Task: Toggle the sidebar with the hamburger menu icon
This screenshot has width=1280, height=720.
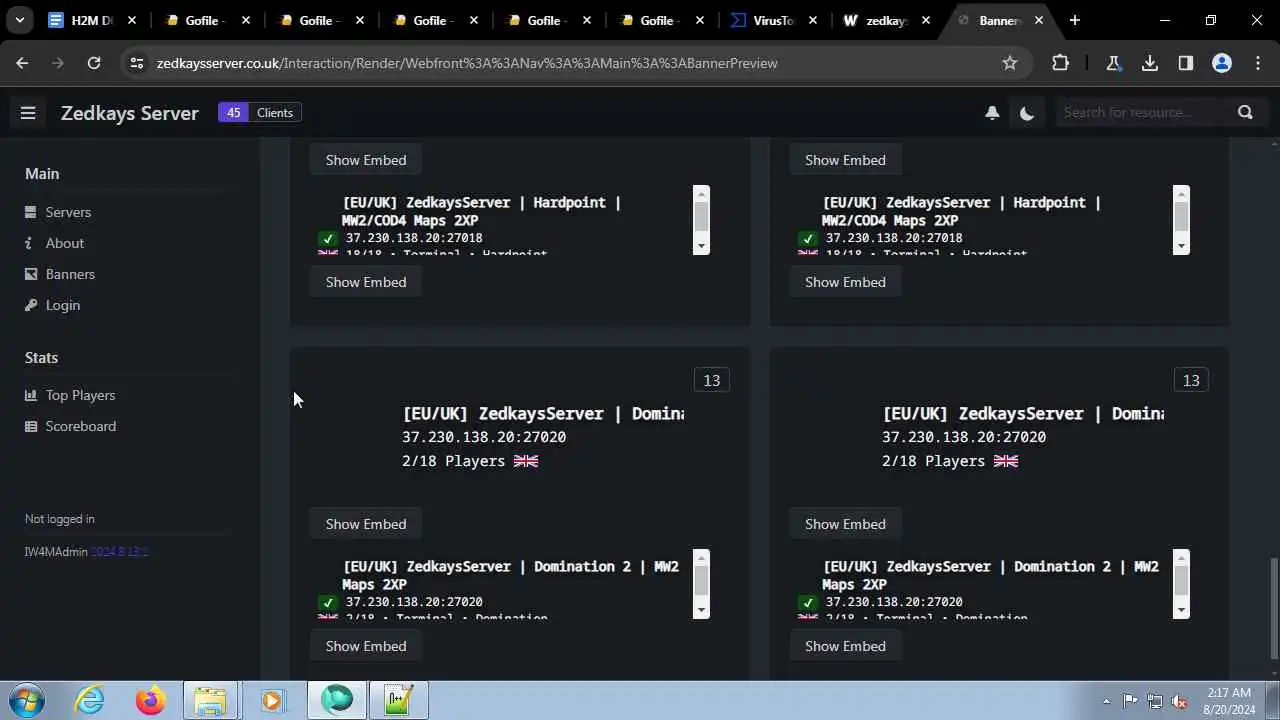Action: [x=28, y=113]
